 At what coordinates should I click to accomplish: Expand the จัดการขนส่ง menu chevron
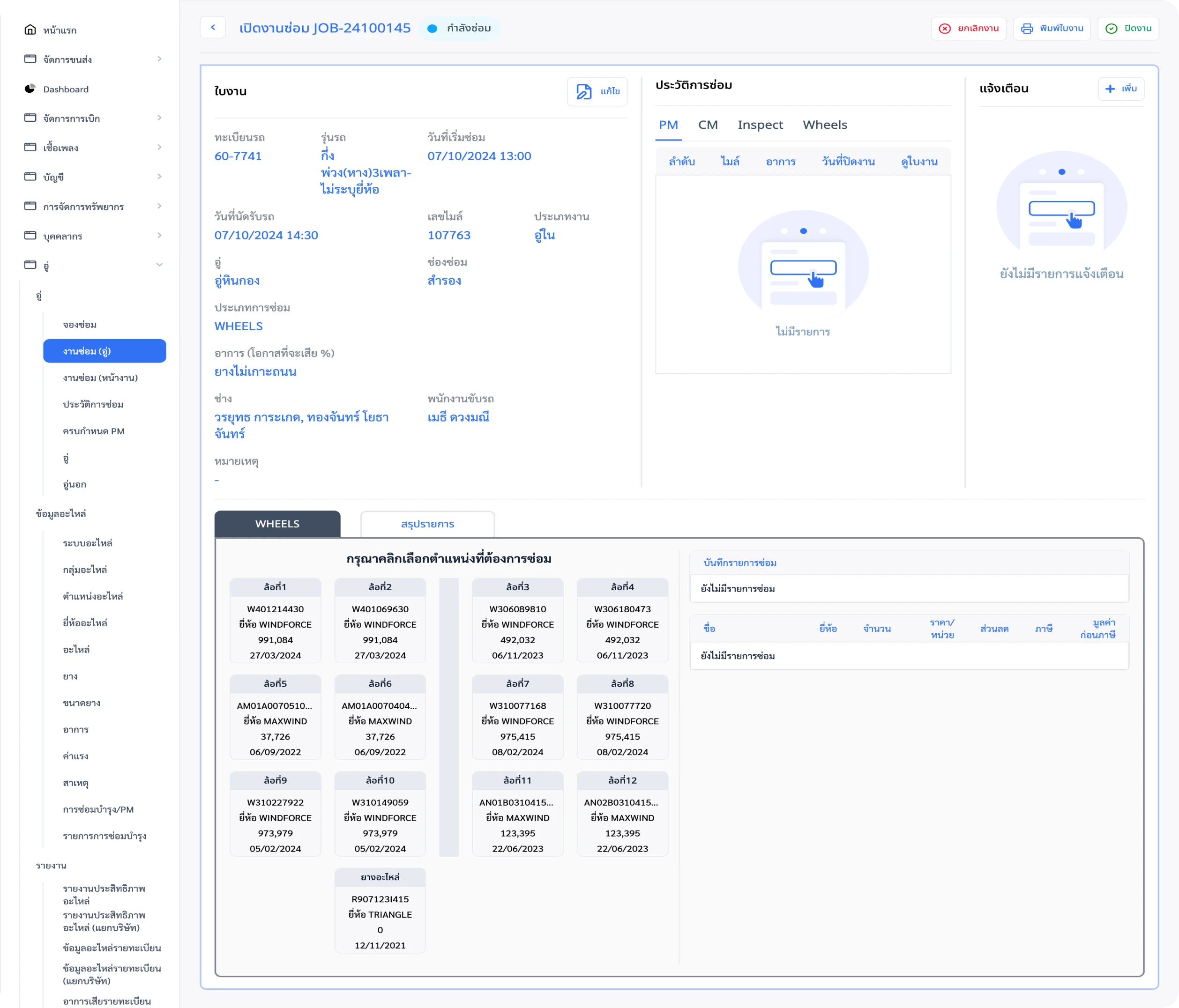[159, 59]
